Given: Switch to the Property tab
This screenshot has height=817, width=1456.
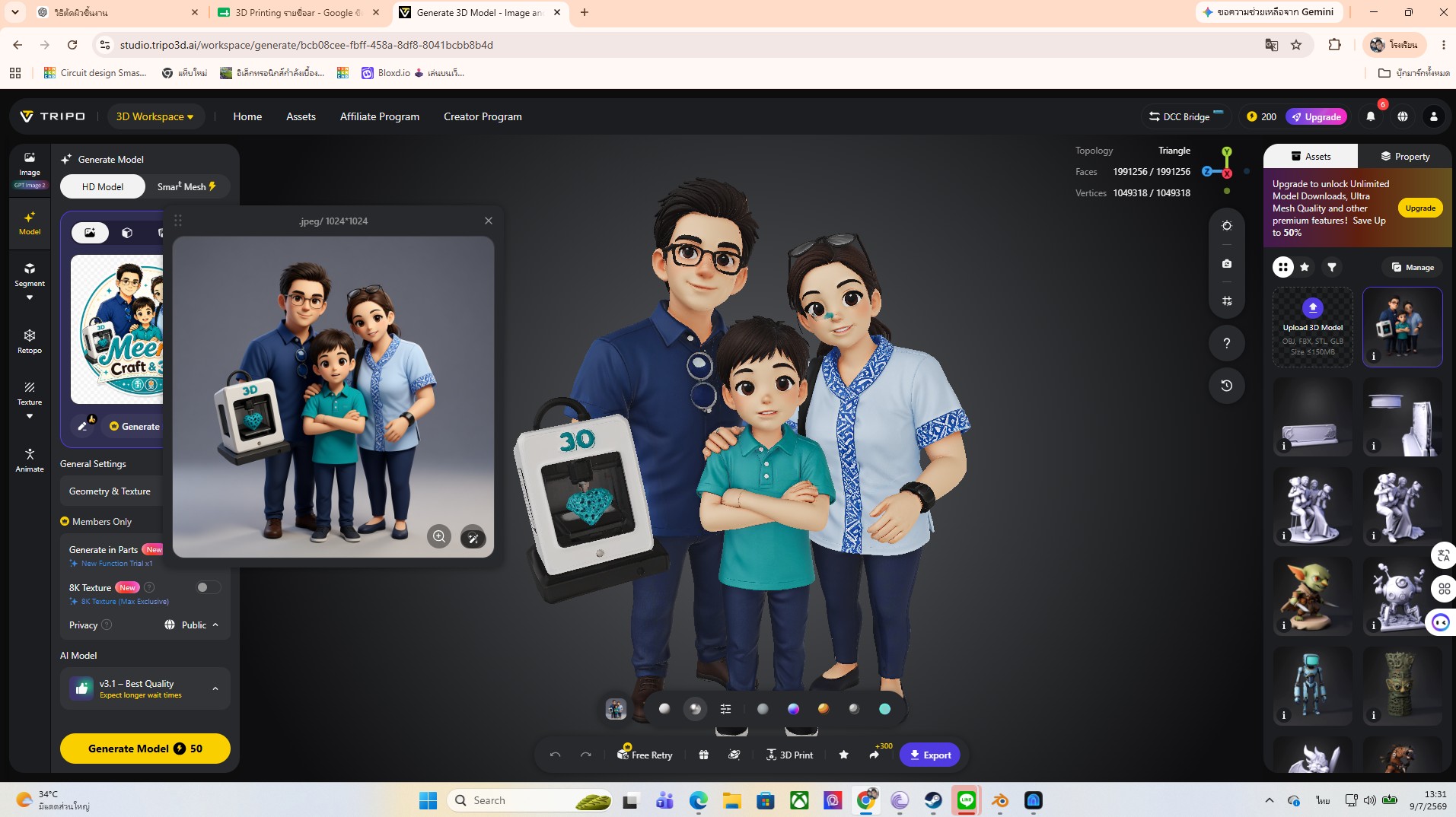Looking at the screenshot, I should 1405,156.
